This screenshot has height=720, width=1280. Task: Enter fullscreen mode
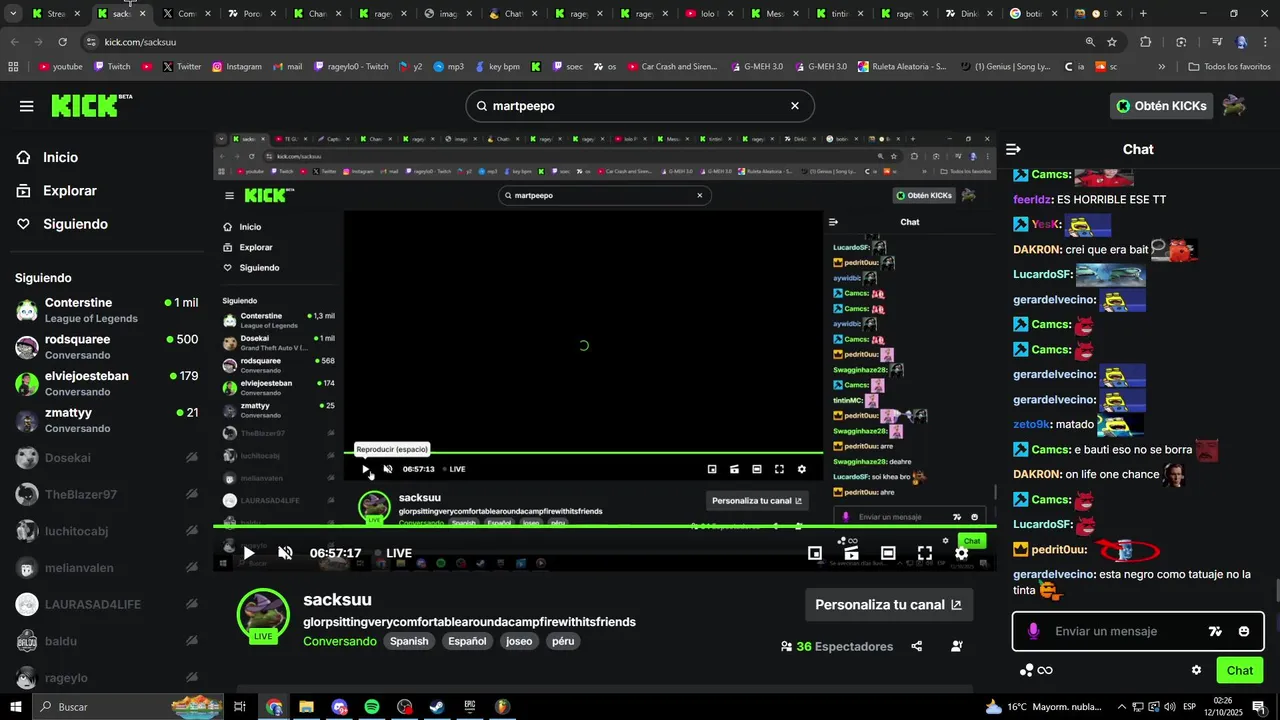pos(925,553)
